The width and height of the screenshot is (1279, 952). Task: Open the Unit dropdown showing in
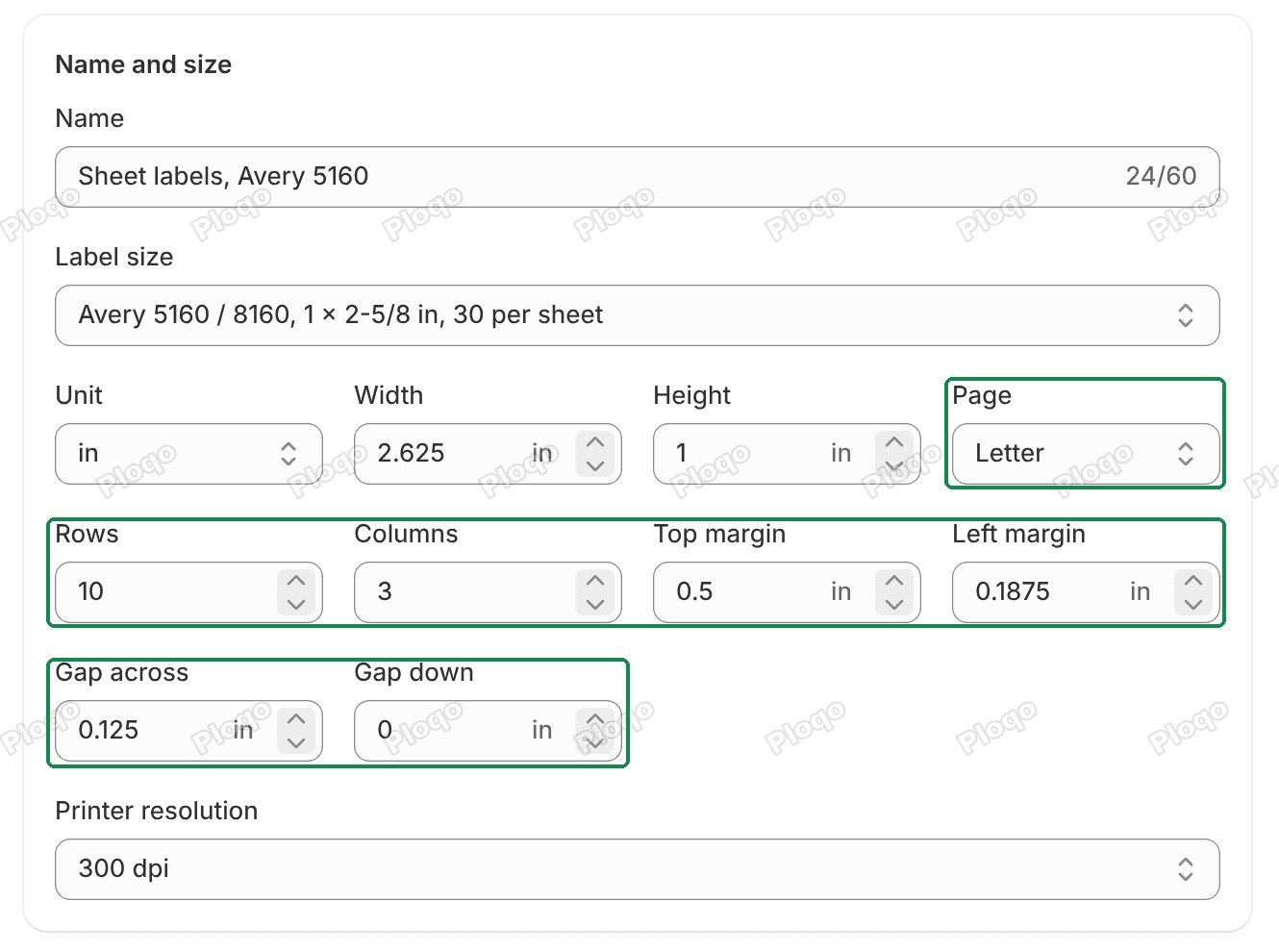[188, 454]
